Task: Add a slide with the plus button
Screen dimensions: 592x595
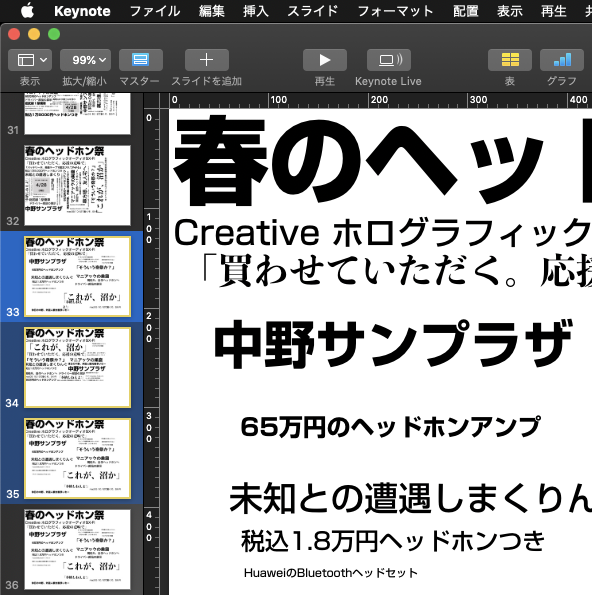Action: 207,60
